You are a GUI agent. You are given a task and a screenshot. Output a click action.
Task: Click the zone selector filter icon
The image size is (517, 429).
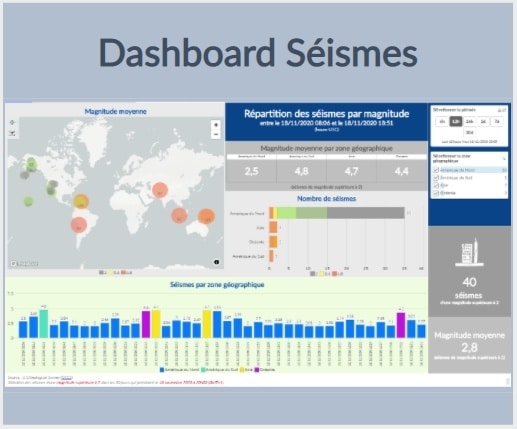(504, 159)
